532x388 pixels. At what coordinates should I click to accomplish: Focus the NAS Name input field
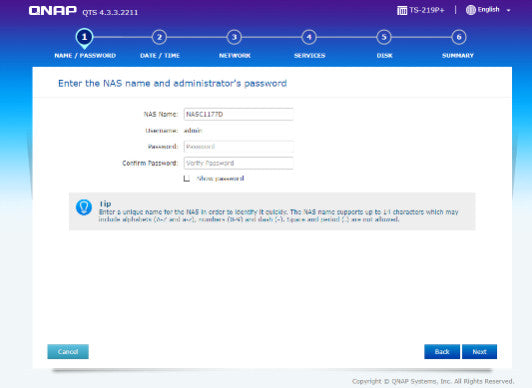tap(238, 114)
